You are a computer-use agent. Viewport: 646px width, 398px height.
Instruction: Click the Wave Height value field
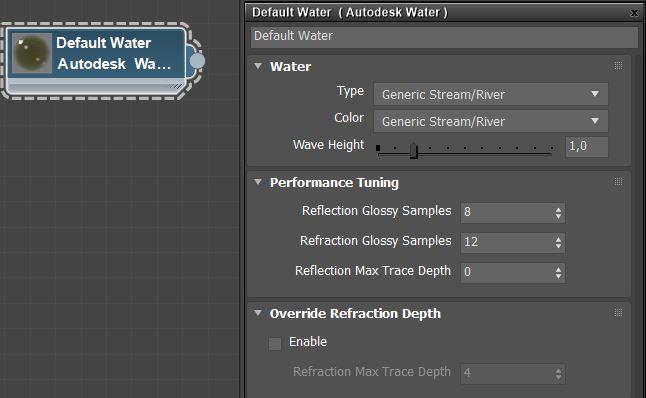587,146
